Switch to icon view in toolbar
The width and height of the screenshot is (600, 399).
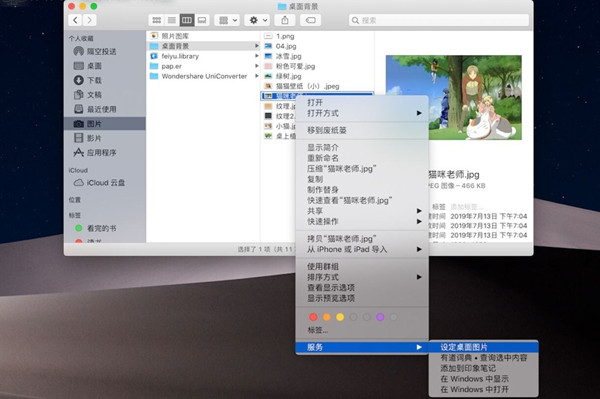click(x=157, y=20)
